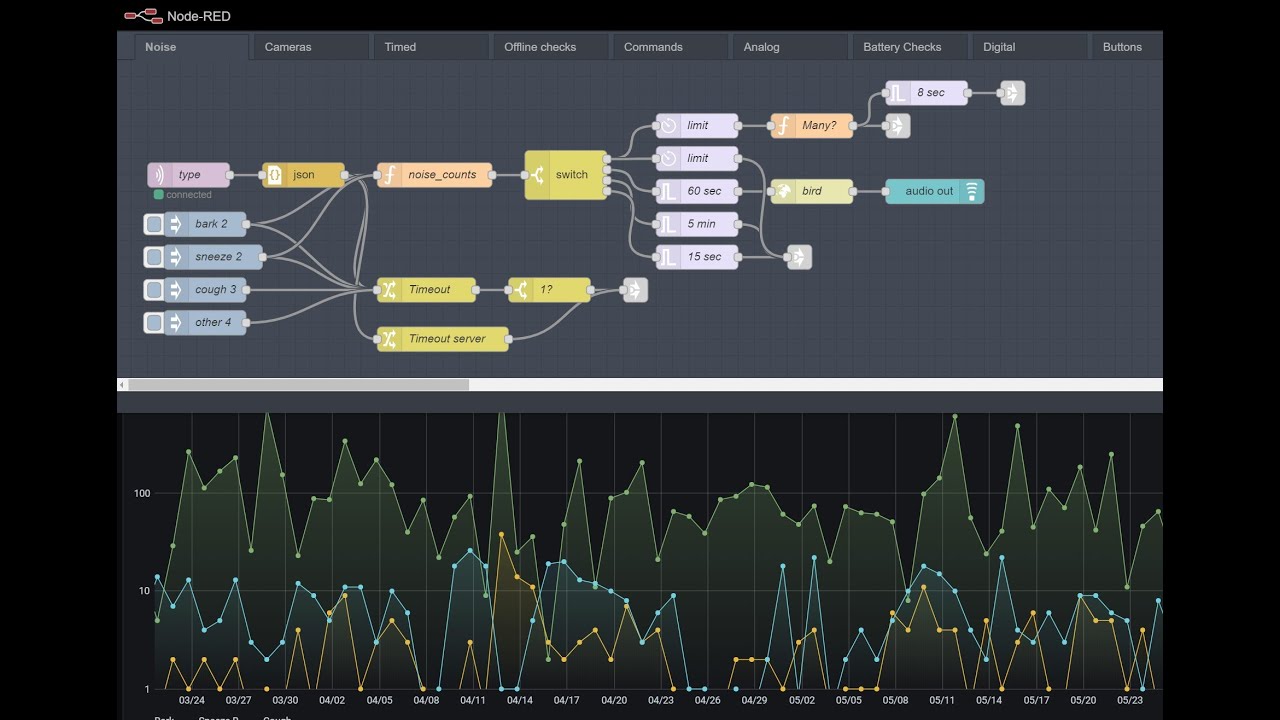The height and width of the screenshot is (720, 1280).
Task: Select link out node beside Many? node
Action: point(898,126)
